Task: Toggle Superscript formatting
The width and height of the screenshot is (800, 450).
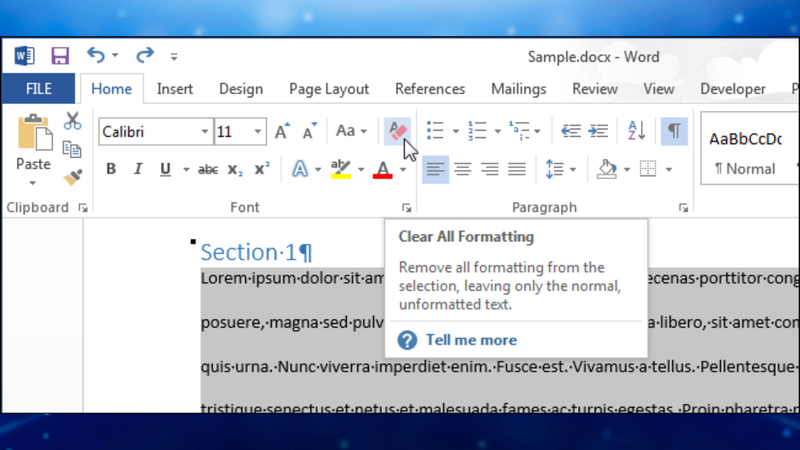Action: [x=262, y=169]
